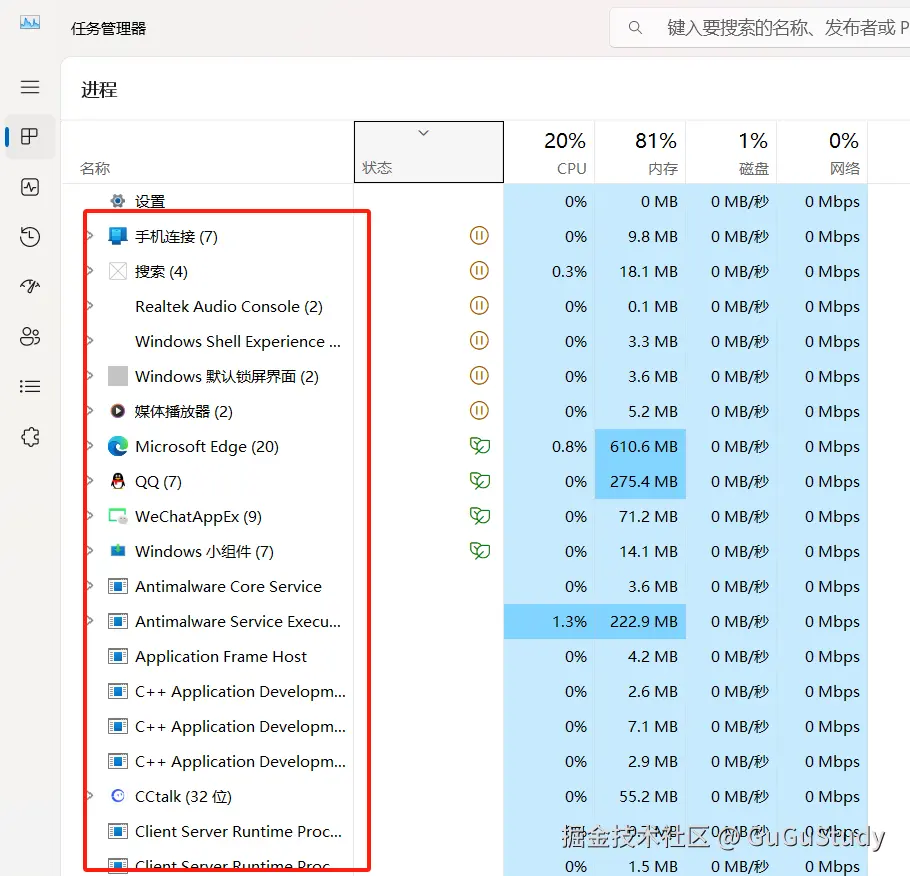The height and width of the screenshot is (876, 910).
Task: Open the Services puzzle icon in sidebar
Action: pos(30,437)
